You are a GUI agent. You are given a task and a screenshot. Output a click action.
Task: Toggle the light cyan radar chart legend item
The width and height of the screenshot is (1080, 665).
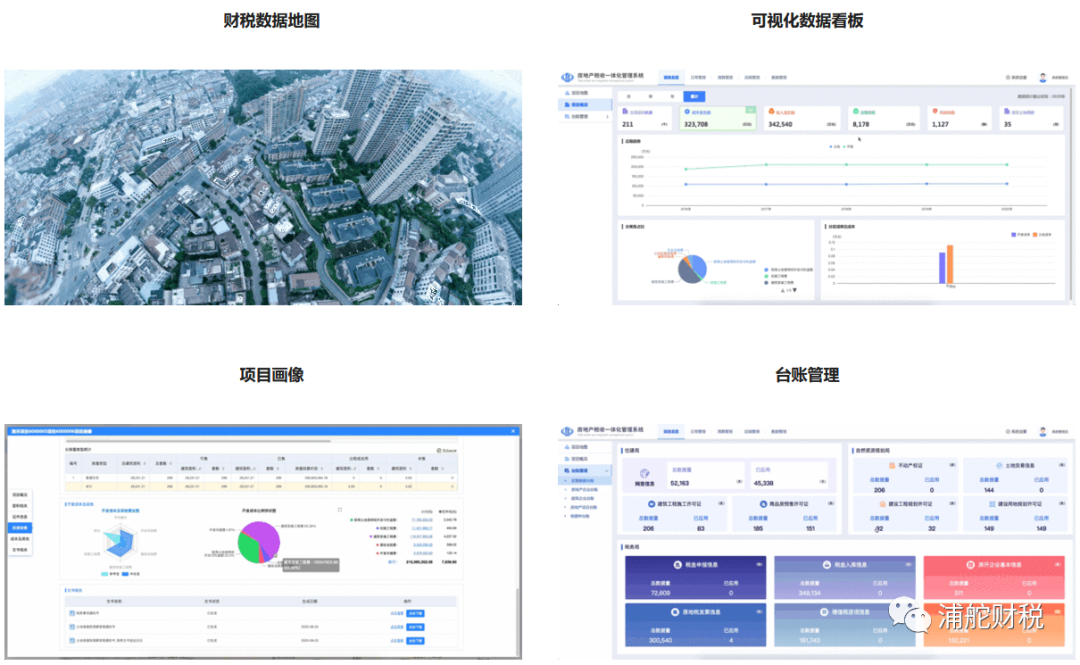tap(109, 573)
